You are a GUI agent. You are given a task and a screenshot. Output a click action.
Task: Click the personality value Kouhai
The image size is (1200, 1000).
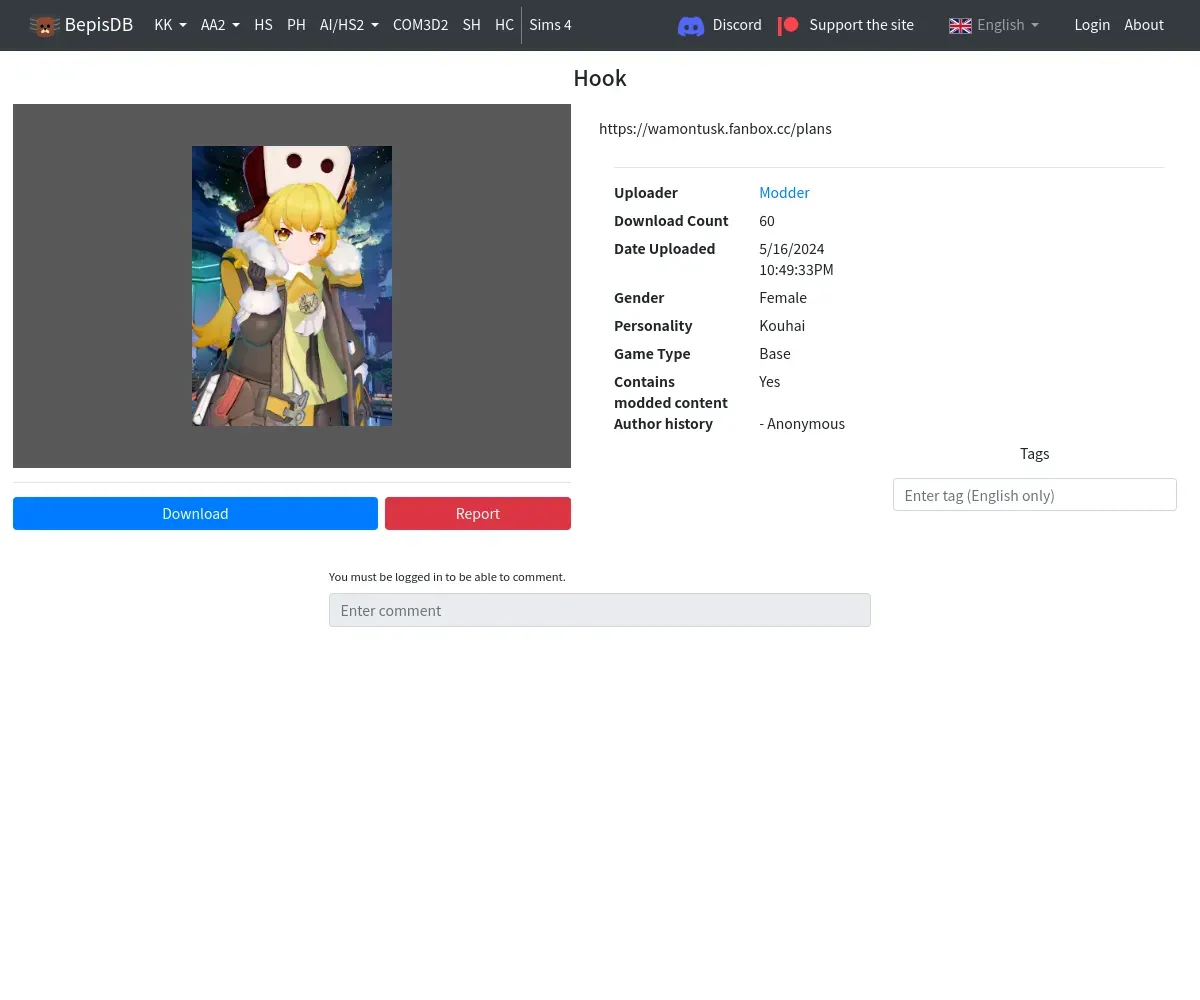pos(782,326)
